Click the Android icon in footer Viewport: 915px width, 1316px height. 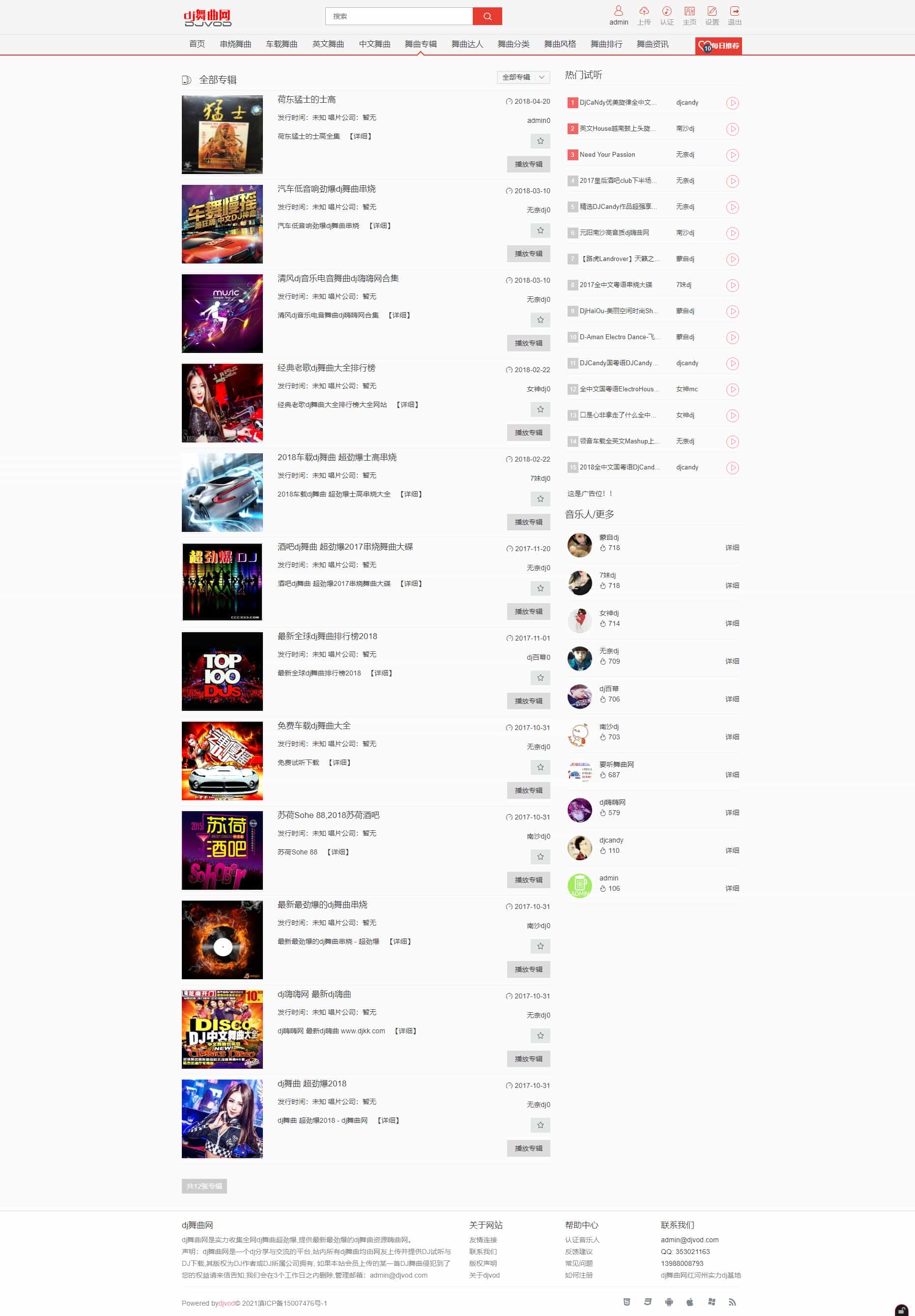(x=669, y=1302)
